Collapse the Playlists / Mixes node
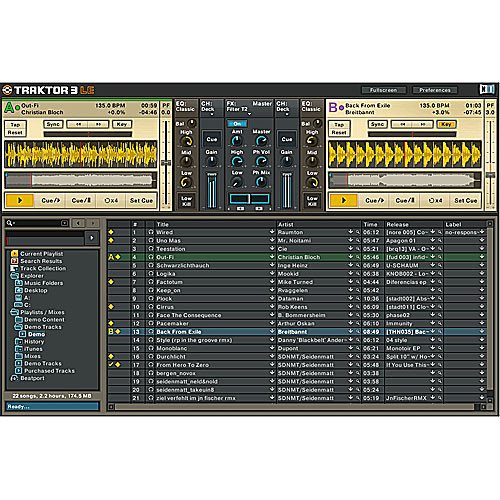 coord(14,312)
